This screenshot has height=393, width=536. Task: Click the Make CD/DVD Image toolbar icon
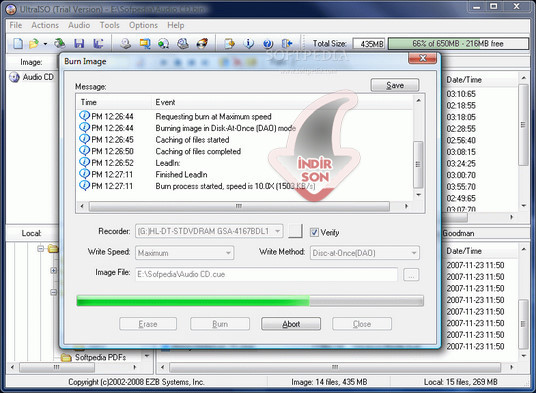pyautogui.click(x=126, y=43)
